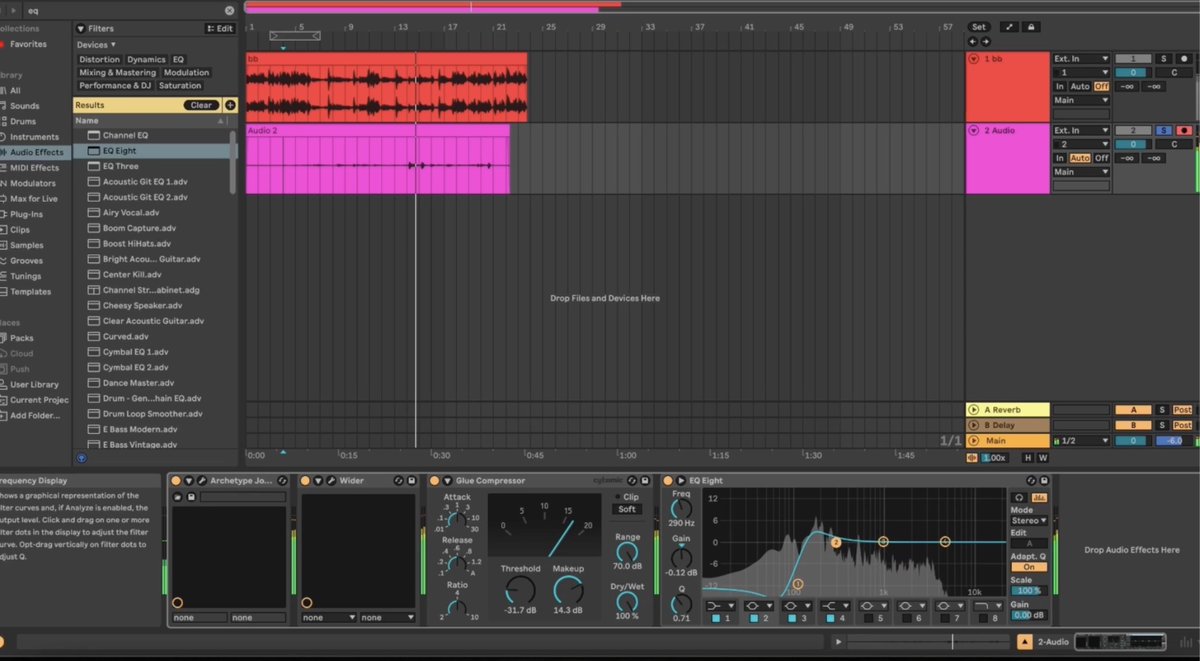Viewport: 1200px width, 661px height.
Task: Click the Edit filters button
Action: pyautogui.click(x=219, y=29)
